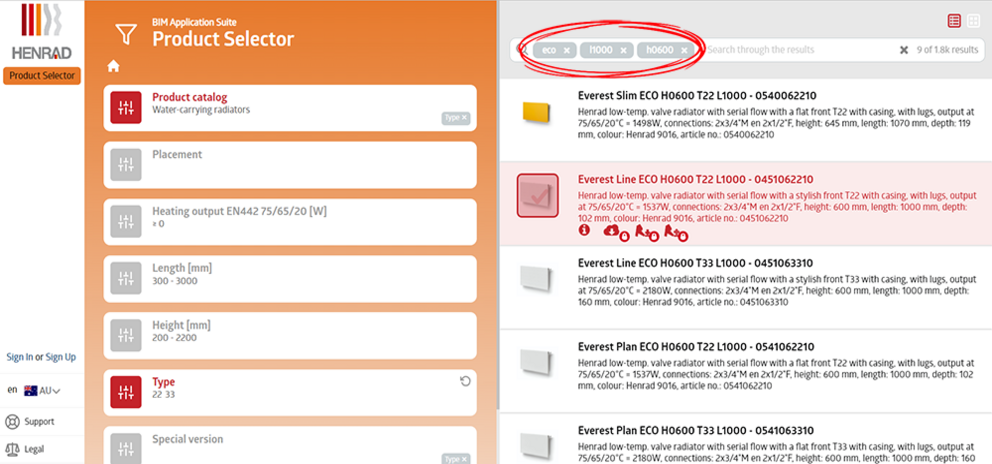Select Everest Plan ECO T33 thumbnail

536,446
